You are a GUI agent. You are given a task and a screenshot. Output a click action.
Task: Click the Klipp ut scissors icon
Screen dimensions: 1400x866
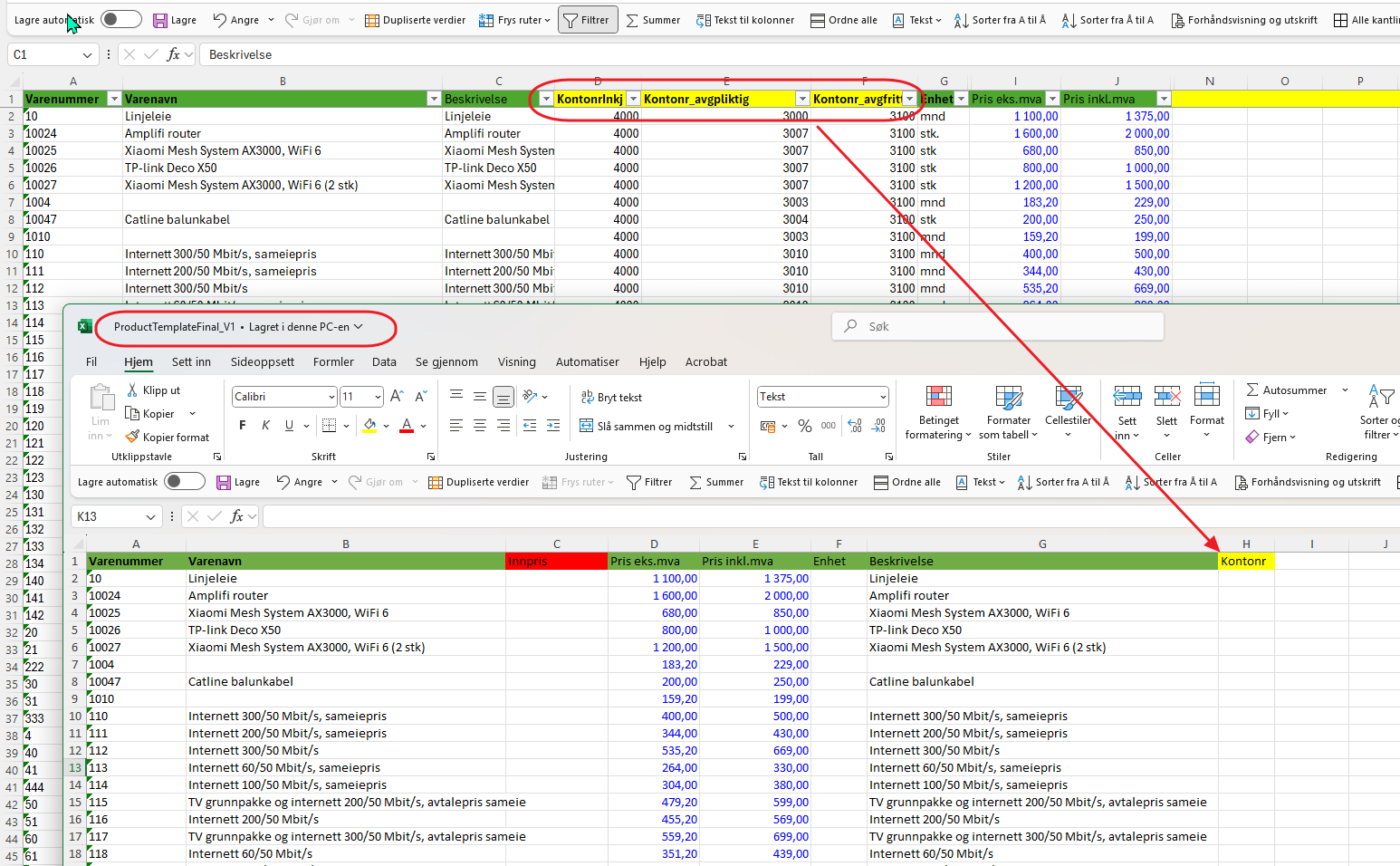(132, 390)
